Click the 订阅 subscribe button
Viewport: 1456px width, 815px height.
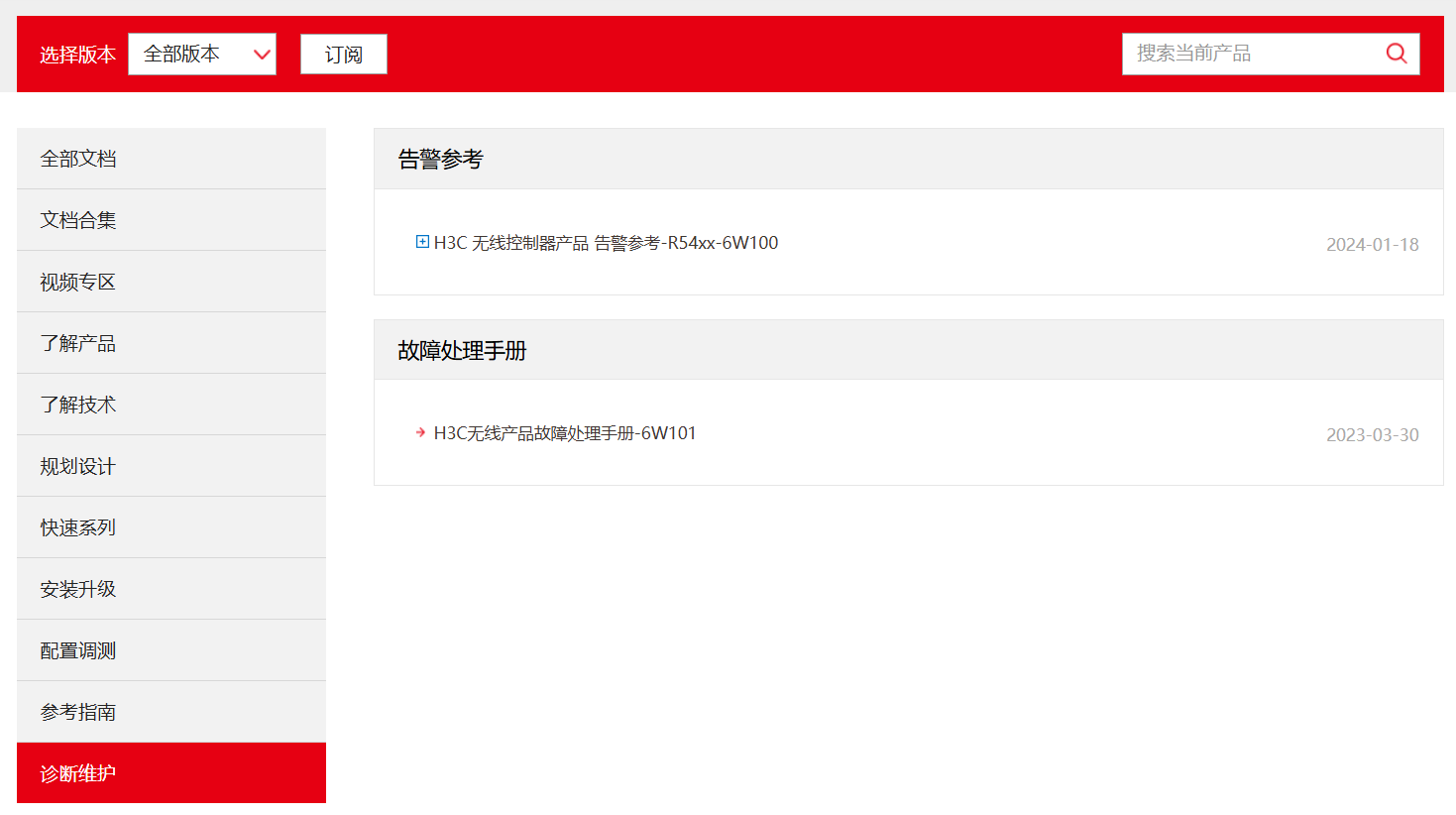tap(344, 54)
